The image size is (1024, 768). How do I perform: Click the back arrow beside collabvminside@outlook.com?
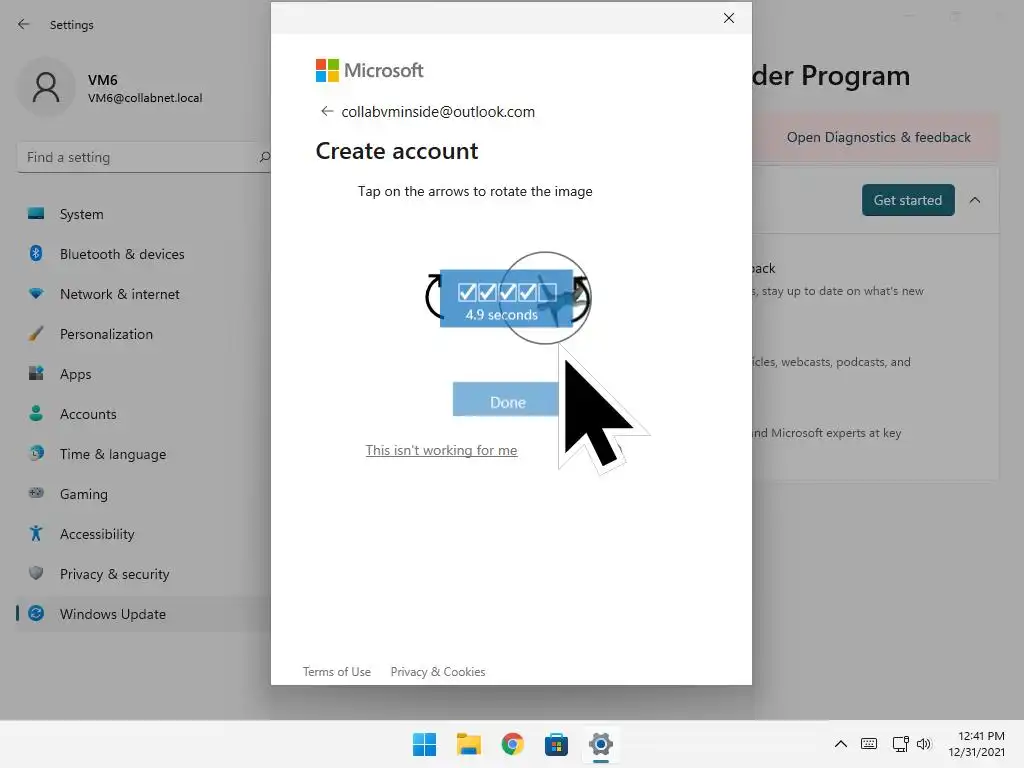click(x=327, y=112)
